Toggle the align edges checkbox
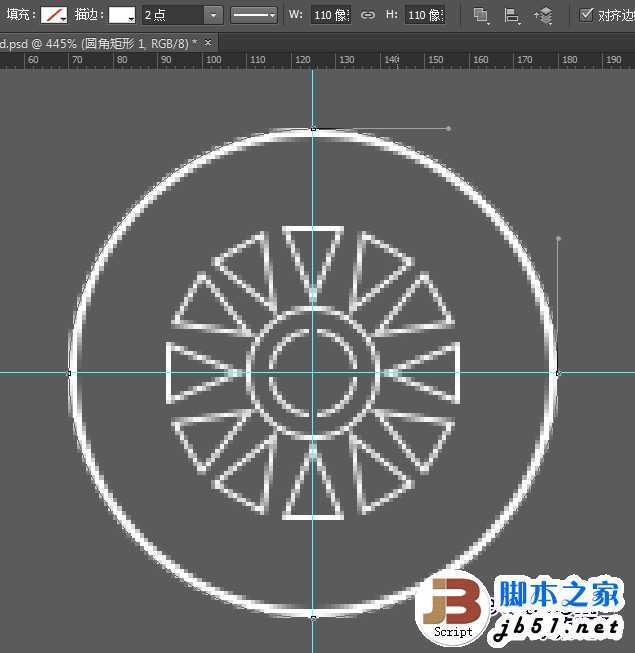 586,15
